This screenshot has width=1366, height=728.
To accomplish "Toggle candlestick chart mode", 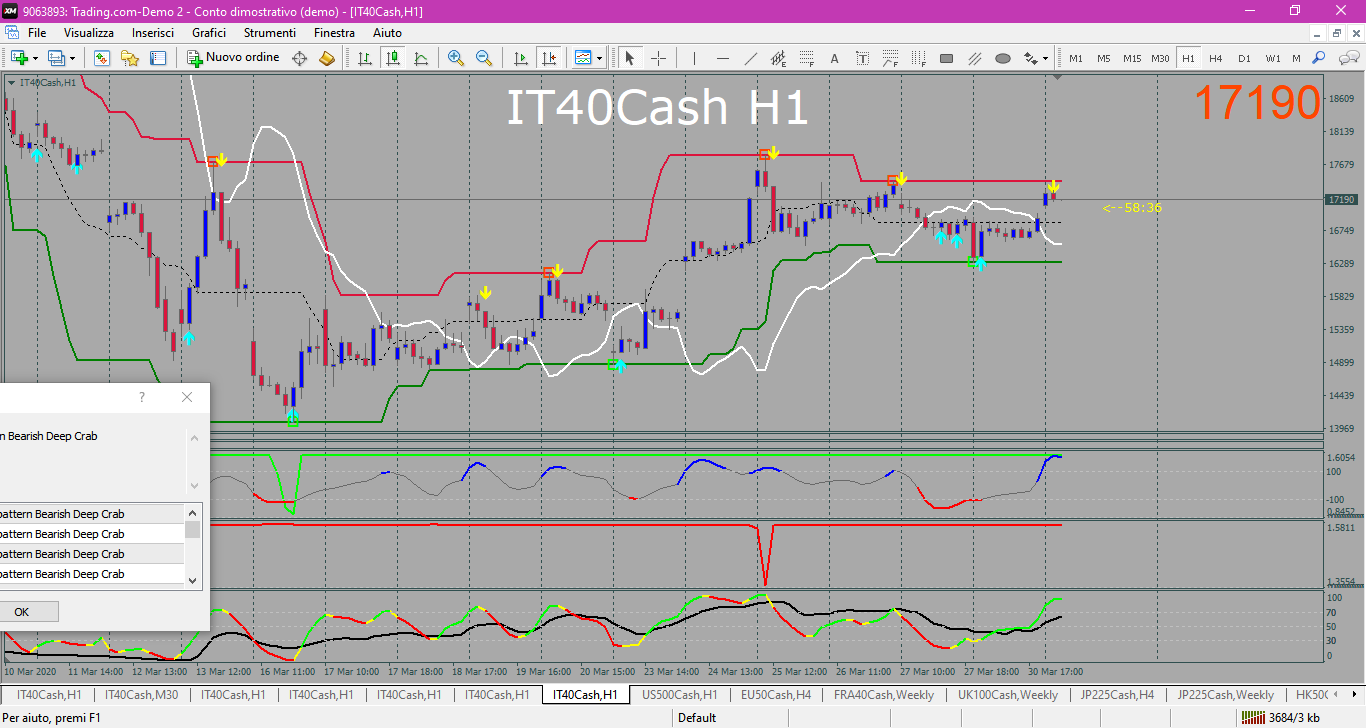I will click(393, 58).
